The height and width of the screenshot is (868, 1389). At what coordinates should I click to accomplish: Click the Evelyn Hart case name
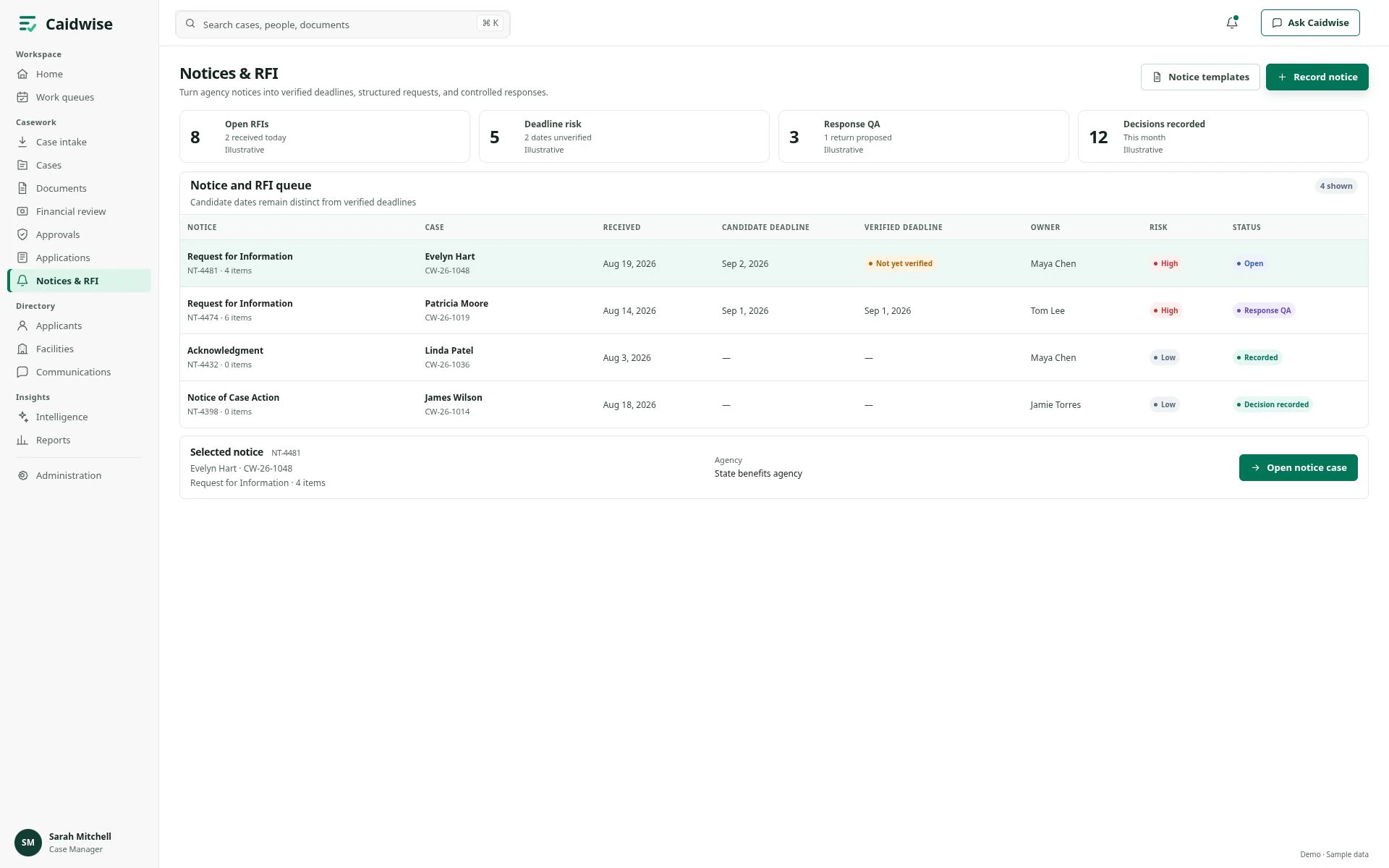point(450,257)
